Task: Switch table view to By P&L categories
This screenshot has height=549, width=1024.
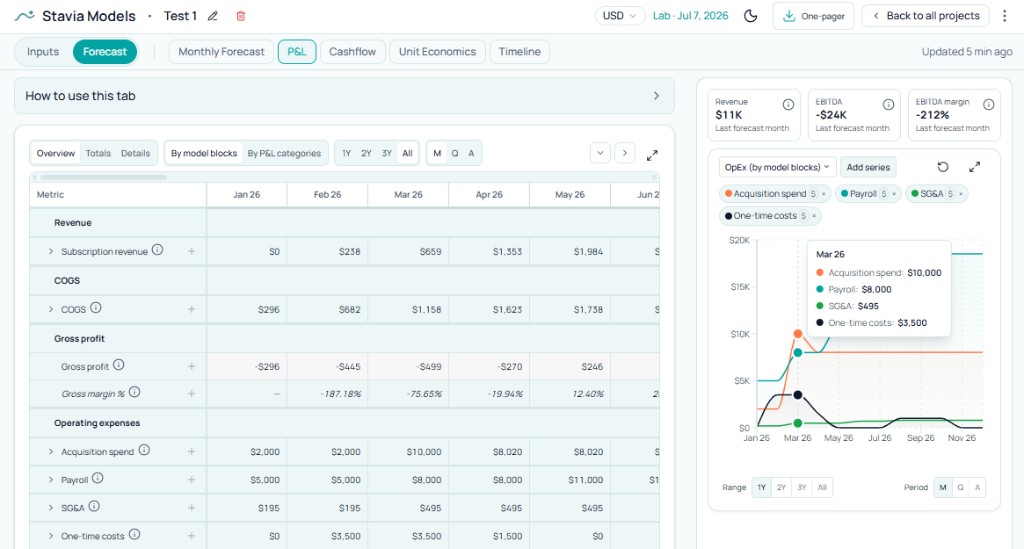Action: pos(284,153)
